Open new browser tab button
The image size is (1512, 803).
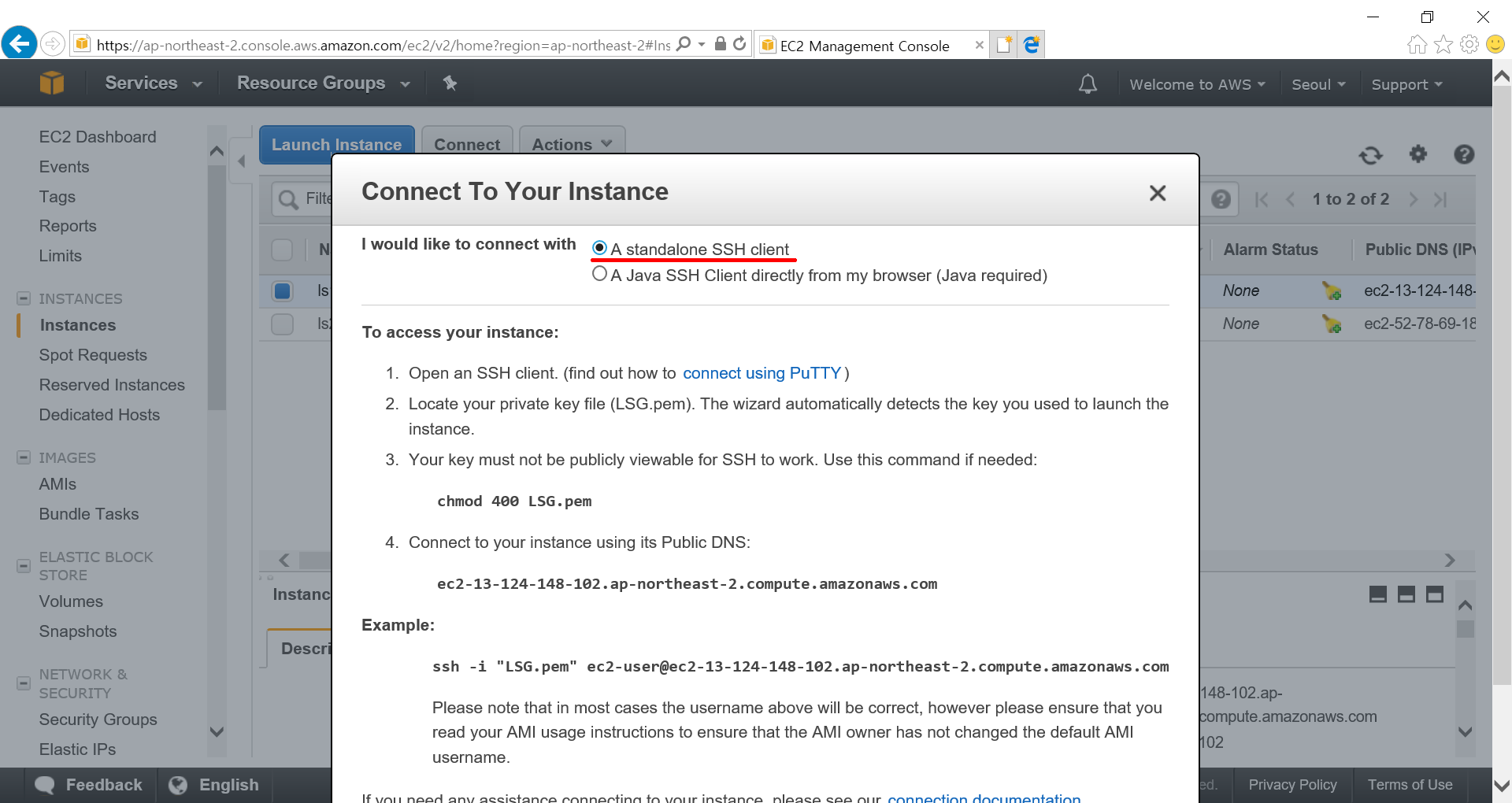point(1004,45)
